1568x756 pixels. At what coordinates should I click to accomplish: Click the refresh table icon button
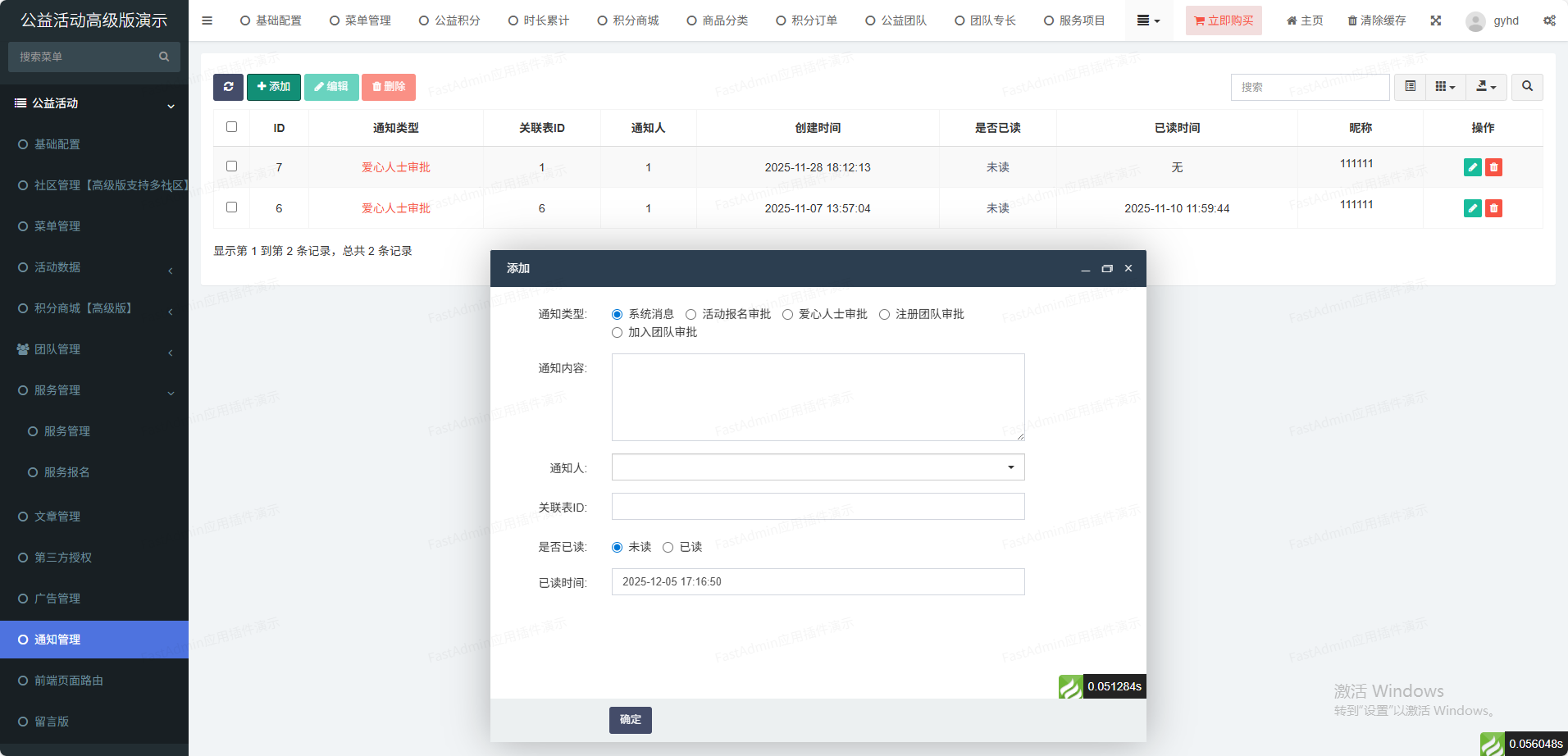[228, 87]
